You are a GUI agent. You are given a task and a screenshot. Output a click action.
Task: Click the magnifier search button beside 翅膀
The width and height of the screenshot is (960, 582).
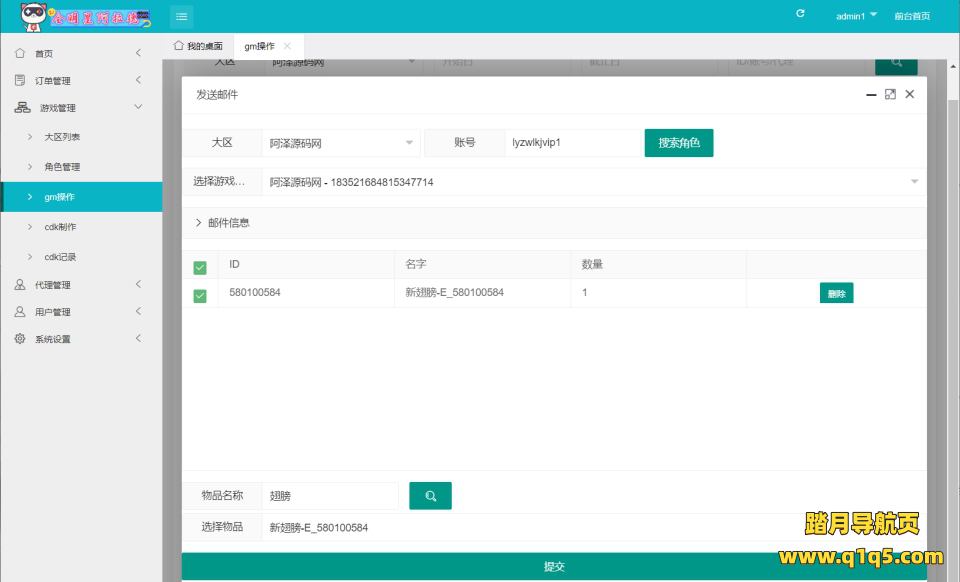point(430,496)
